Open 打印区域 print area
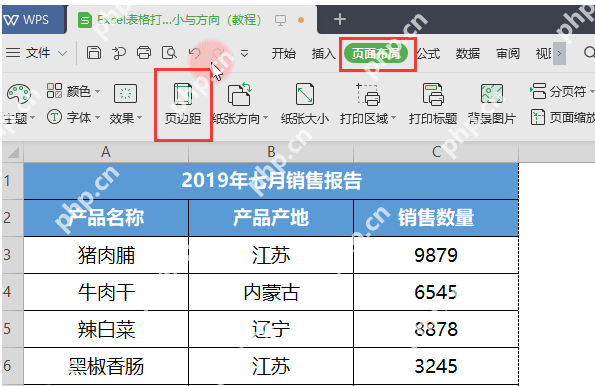595x386 pixels. click(x=367, y=104)
